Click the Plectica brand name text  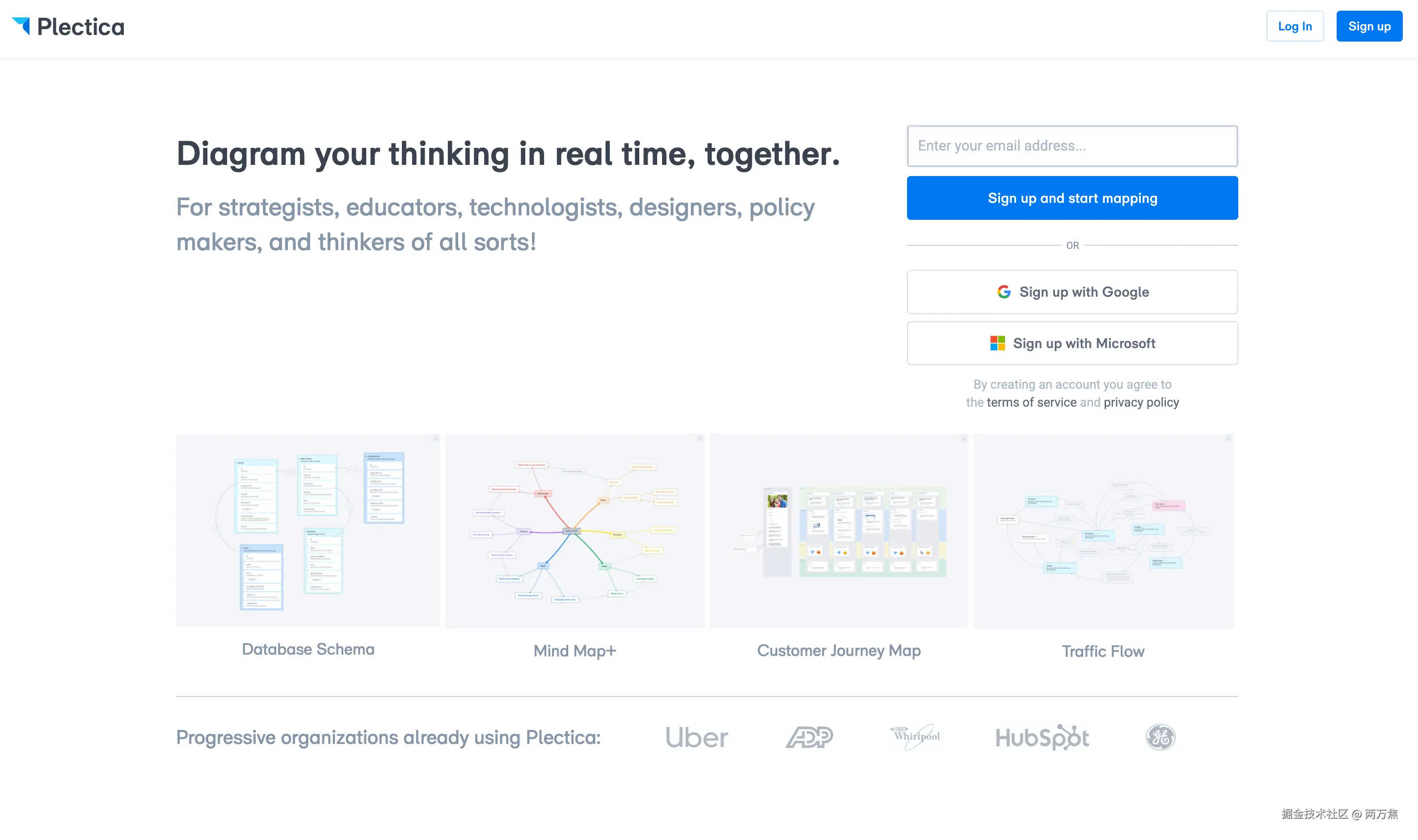coord(80,27)
